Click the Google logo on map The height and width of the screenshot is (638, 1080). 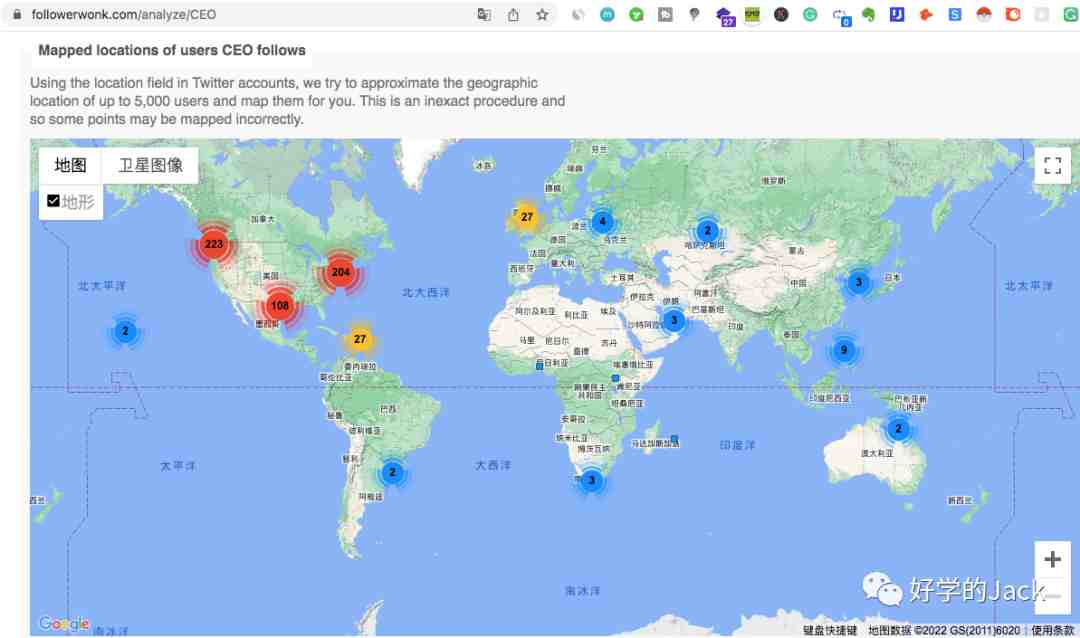(x=64, y=624)
